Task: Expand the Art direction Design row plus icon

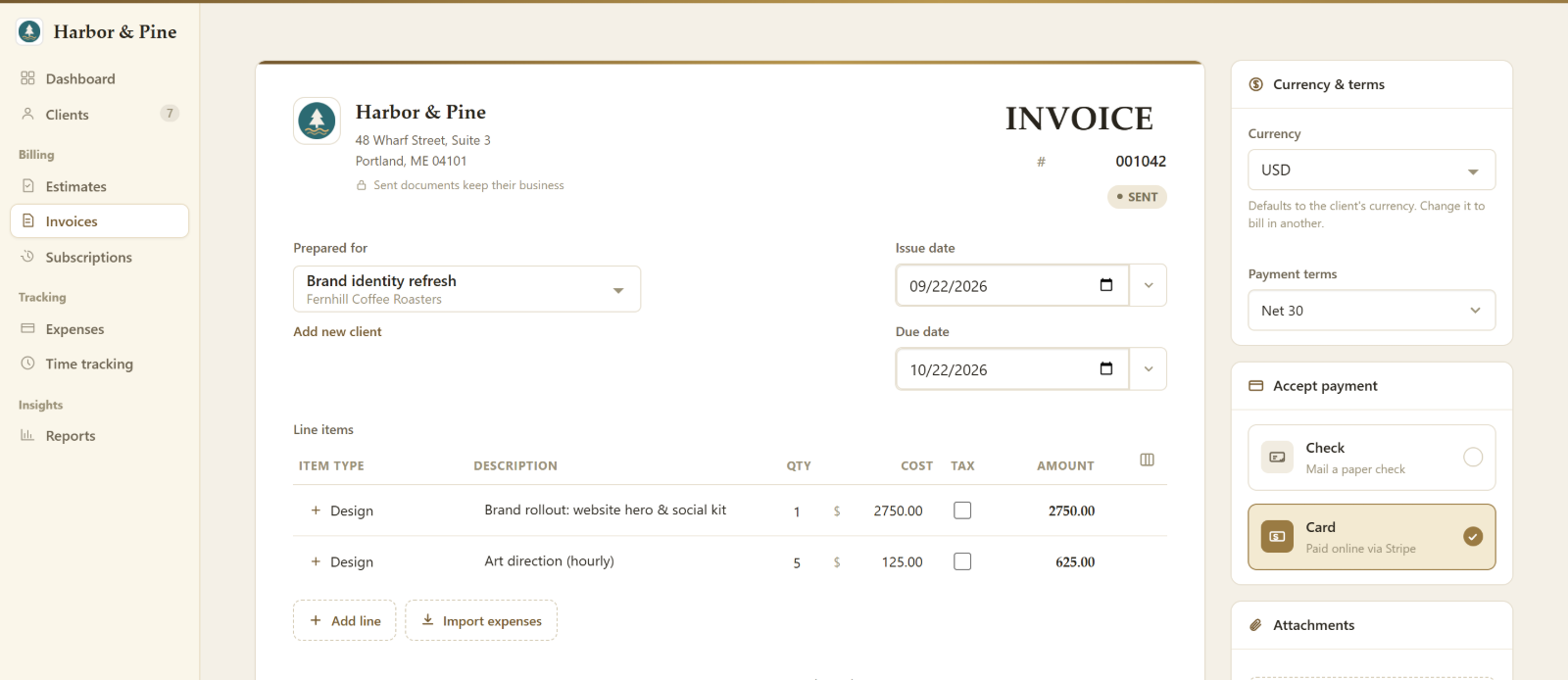Action: [316, 561]
